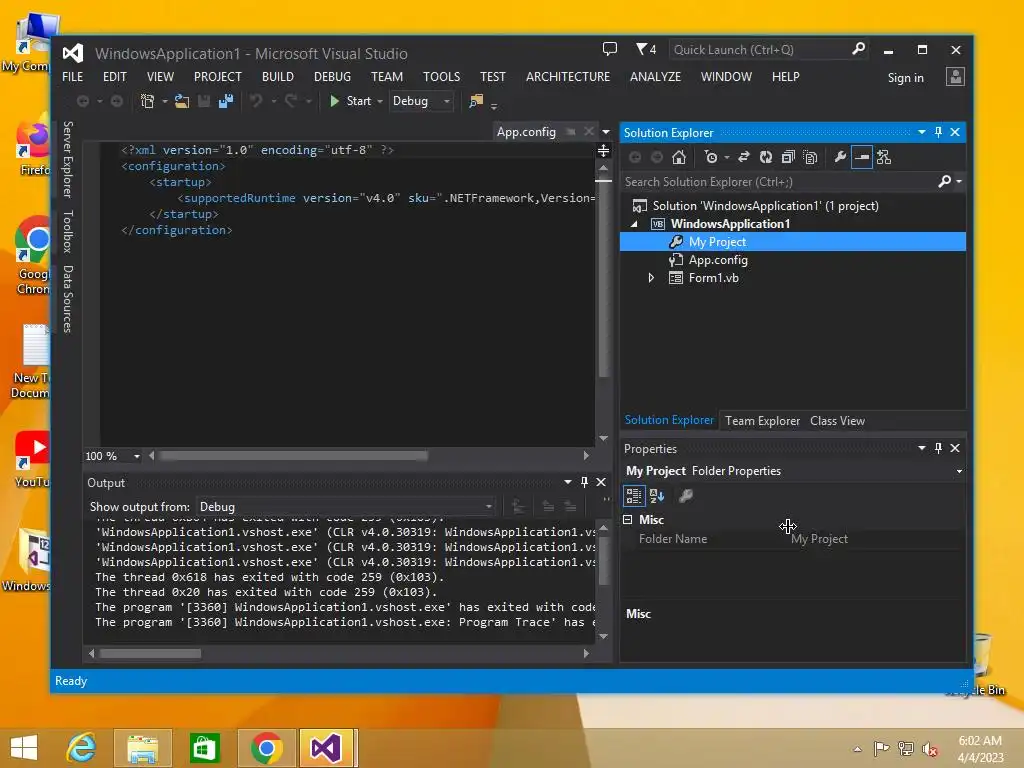1024x768 pixels.
Task: Select the Solution Explorer bottom tab
Action: (x=669, y=421)
